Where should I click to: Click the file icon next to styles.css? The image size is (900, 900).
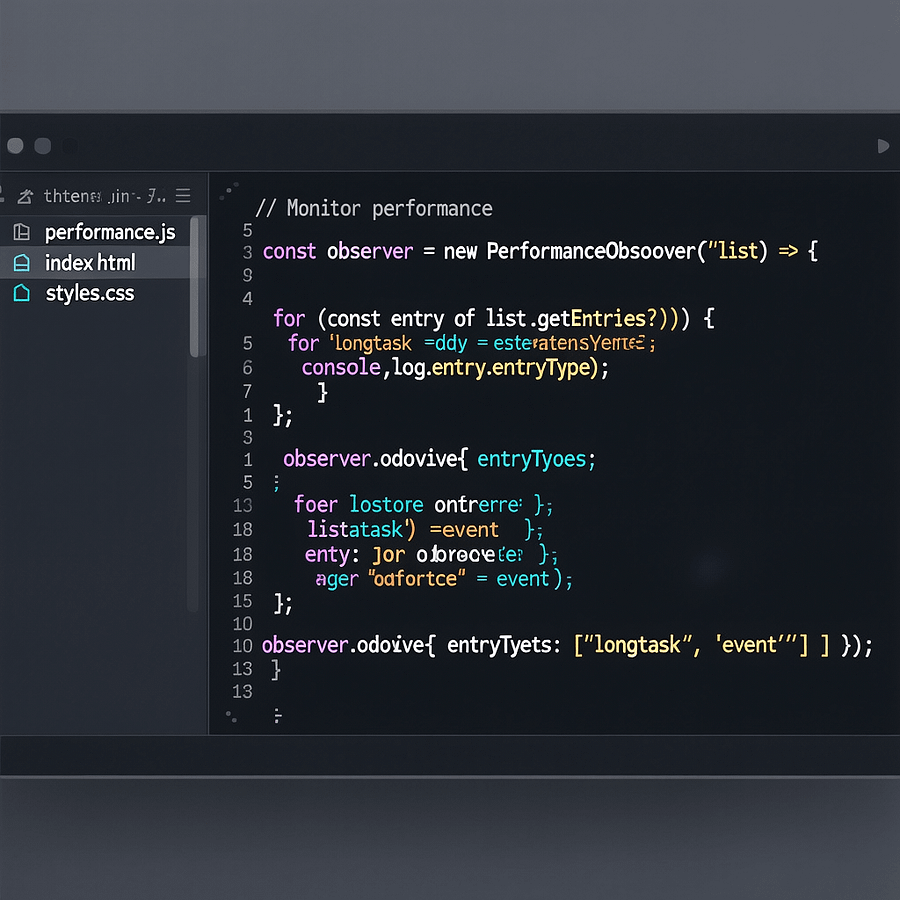coord(22,293)
